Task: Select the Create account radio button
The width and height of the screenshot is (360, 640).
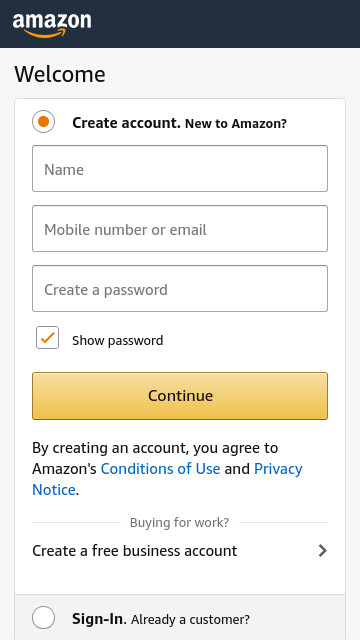Action: [x=44, y=122]
